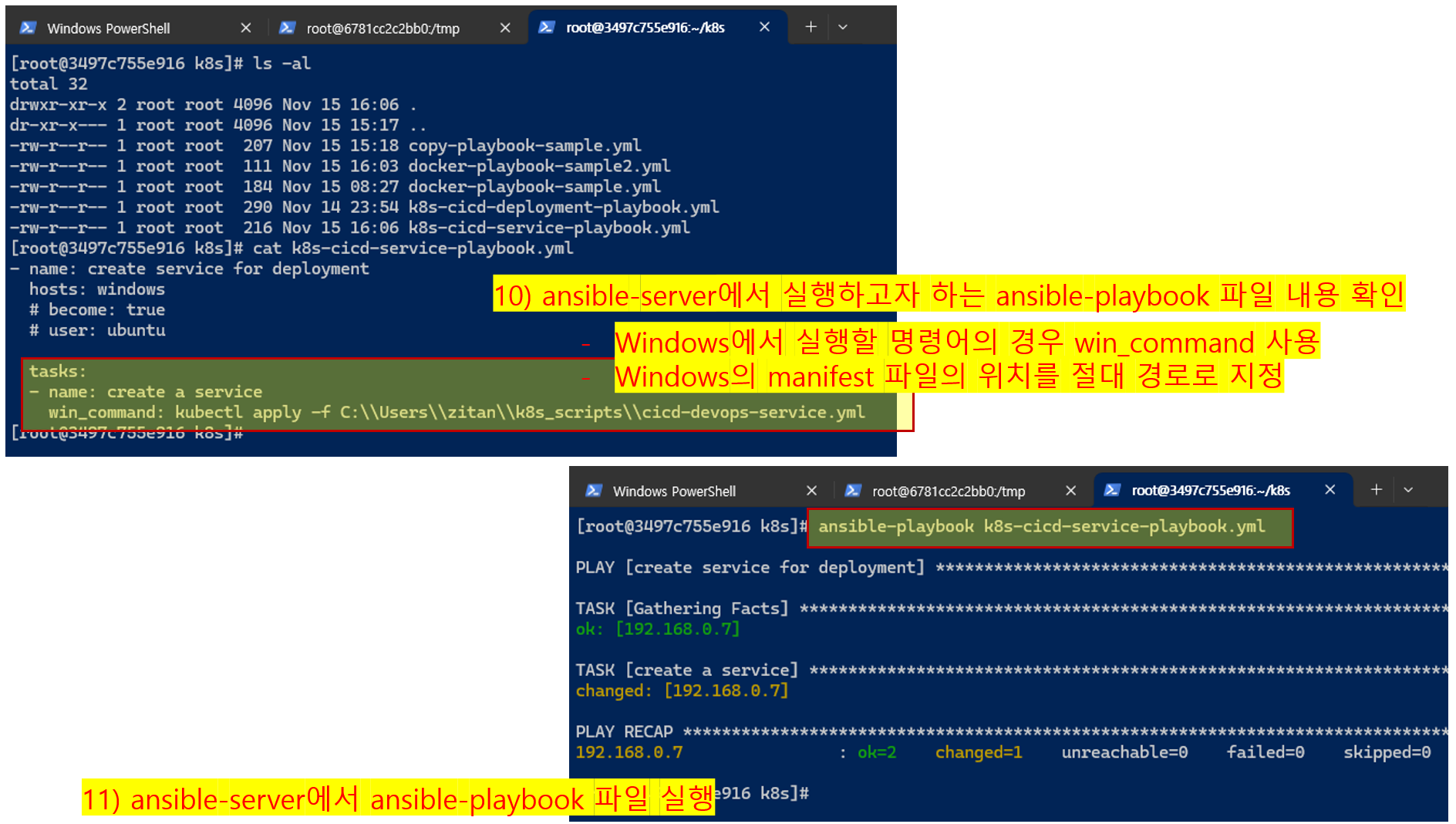Switch to root@6781cc2c2bb0:/tmp tab in top terminal
This screenshot has width=1456, height=824.
395,28
